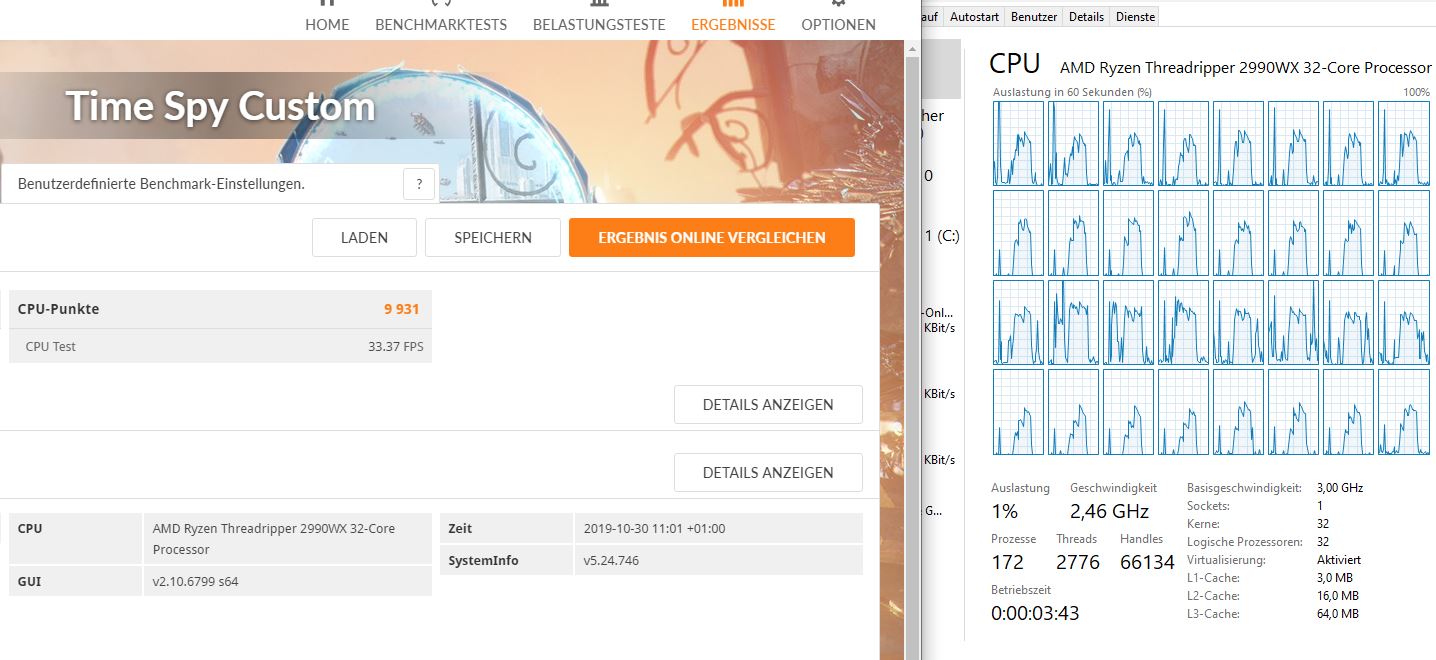Click the CPU Test row label

[x=51, y=347]
